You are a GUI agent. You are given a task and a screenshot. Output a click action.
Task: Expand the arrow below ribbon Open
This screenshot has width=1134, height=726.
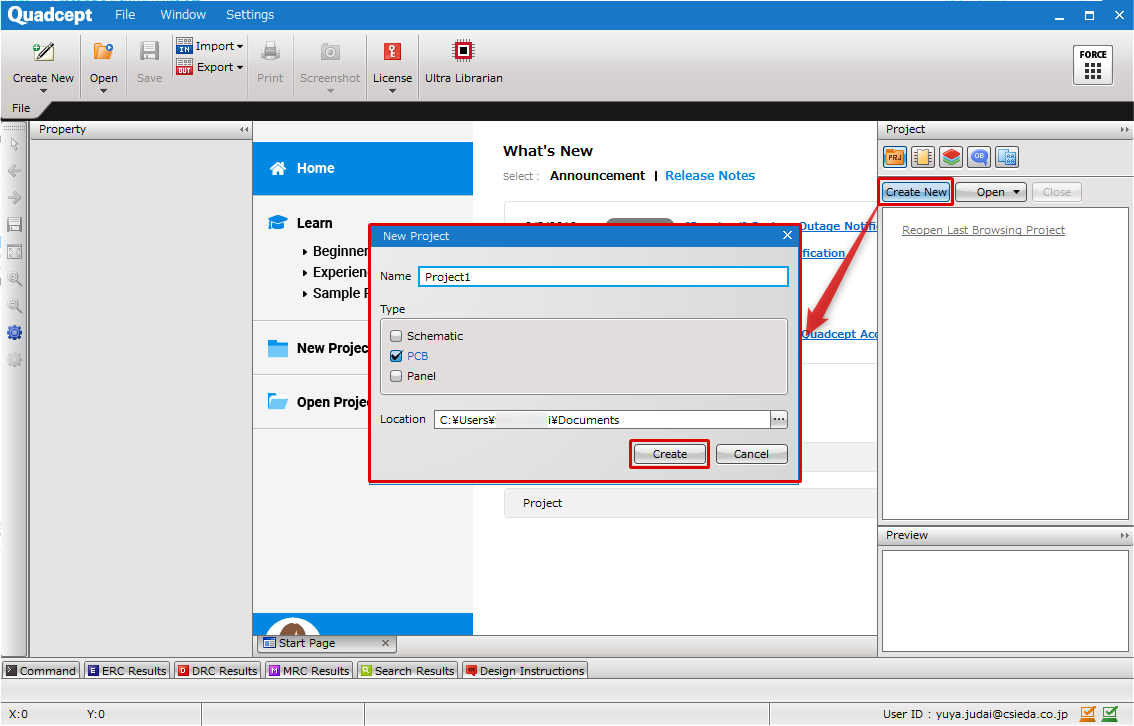(x=103, y=91)
